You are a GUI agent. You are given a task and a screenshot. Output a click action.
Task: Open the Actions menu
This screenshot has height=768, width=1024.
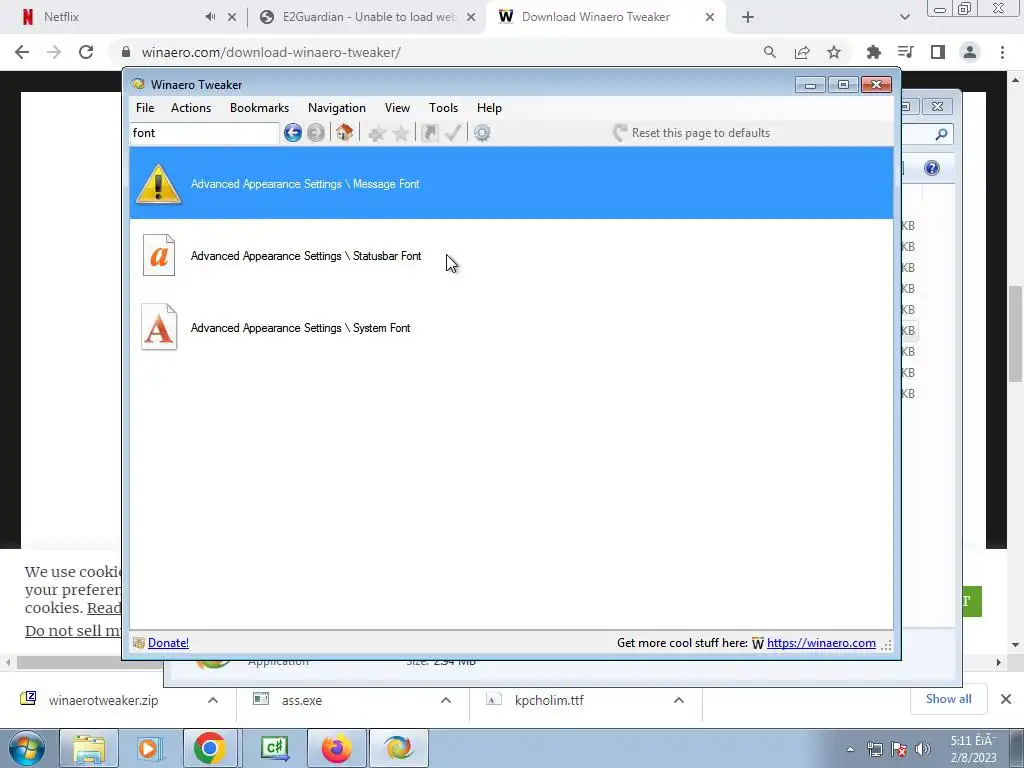coord(191,108)
